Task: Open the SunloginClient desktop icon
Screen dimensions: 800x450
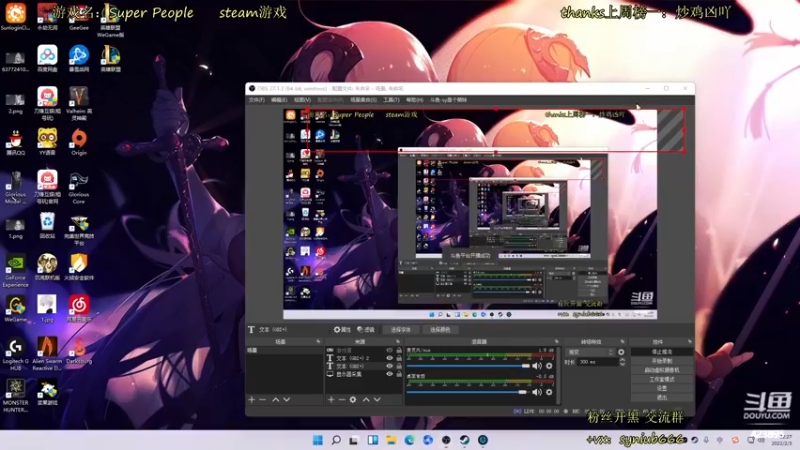Action: pos(15,15)
